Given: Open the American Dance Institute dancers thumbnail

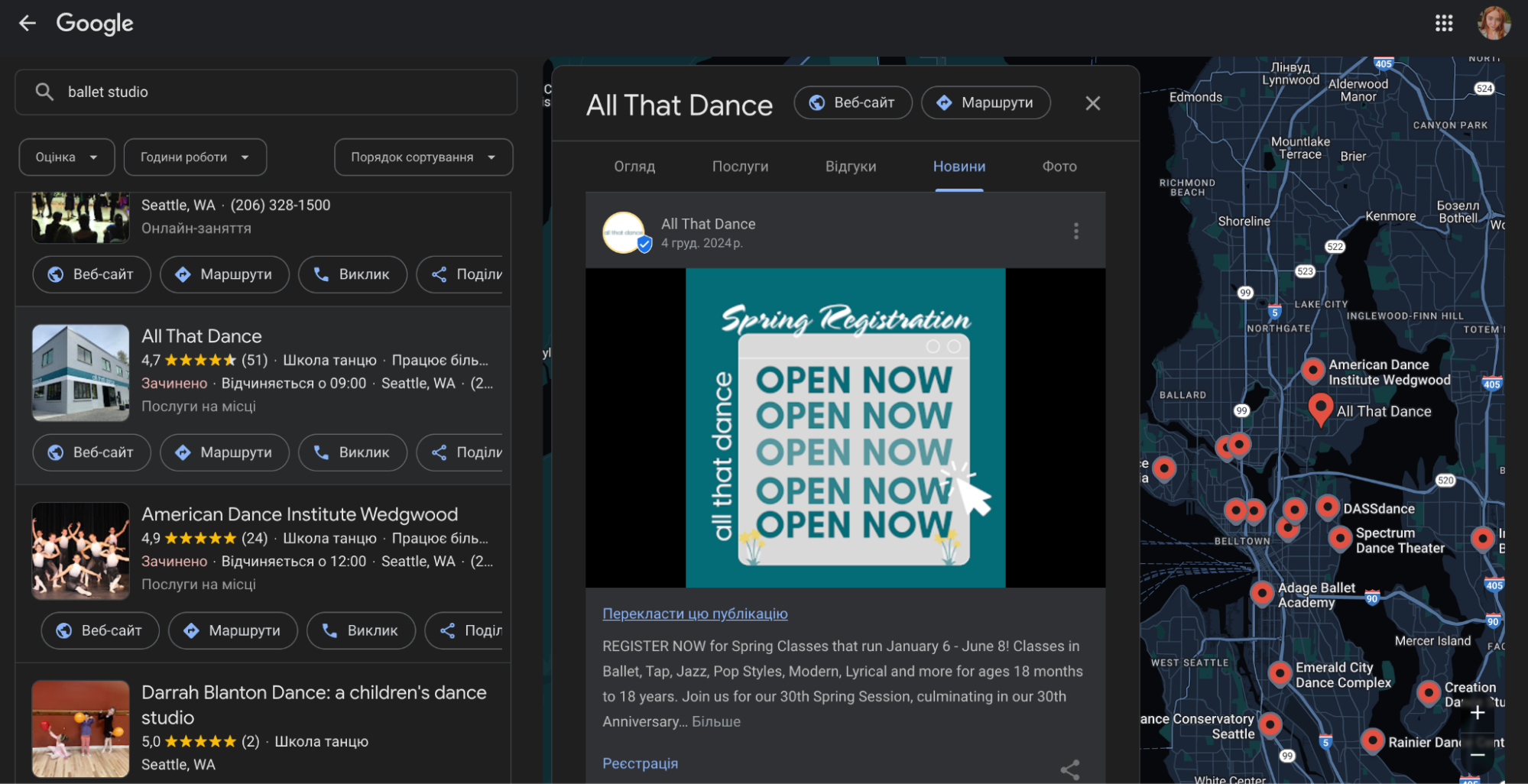Looking at the screenshot, I should pyautogui.click(x=81, y=551).
